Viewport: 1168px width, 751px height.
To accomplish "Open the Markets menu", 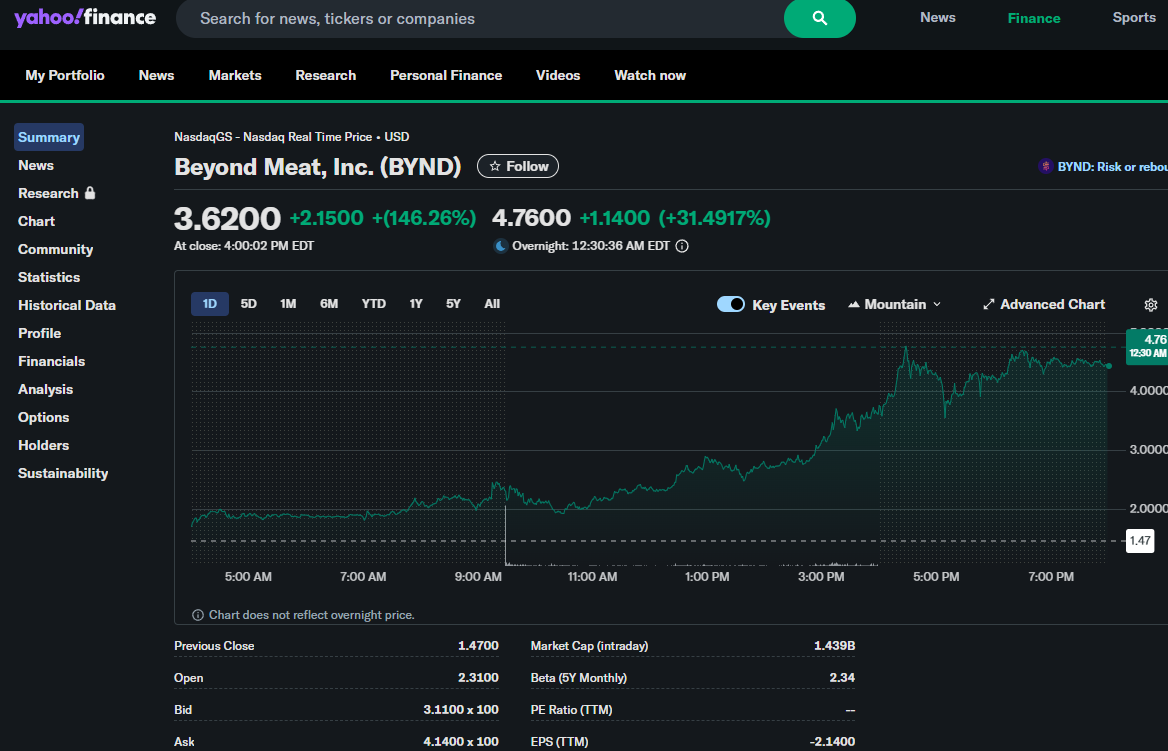I will tap(235, 75).
